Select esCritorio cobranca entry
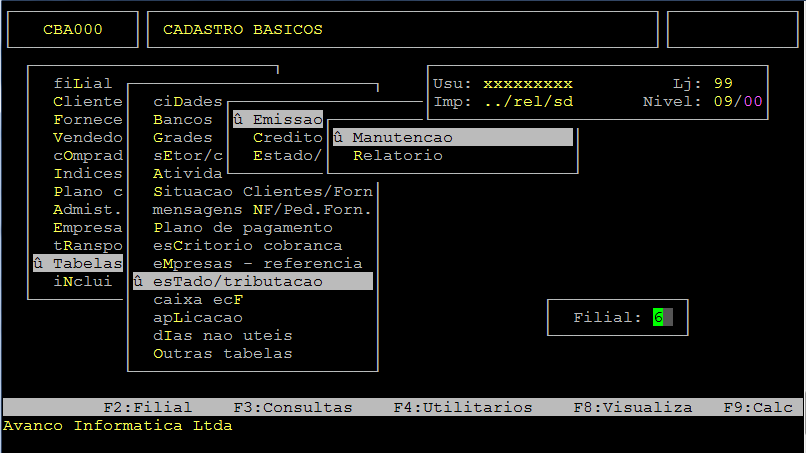Screen dimensions: 806x453 (x=247, y=245)
